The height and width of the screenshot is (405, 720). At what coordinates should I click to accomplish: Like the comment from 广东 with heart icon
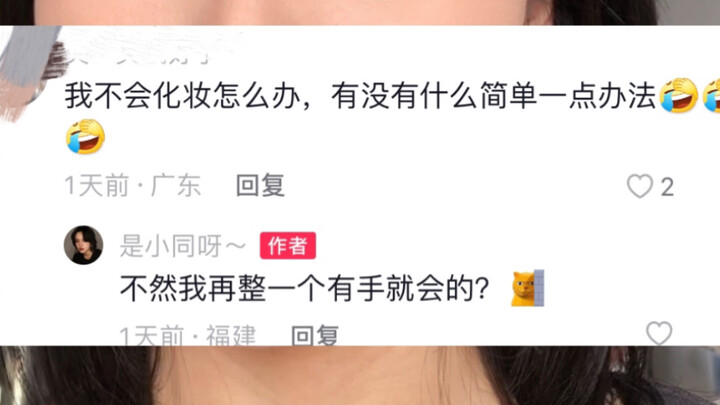(x=640, y=186)
